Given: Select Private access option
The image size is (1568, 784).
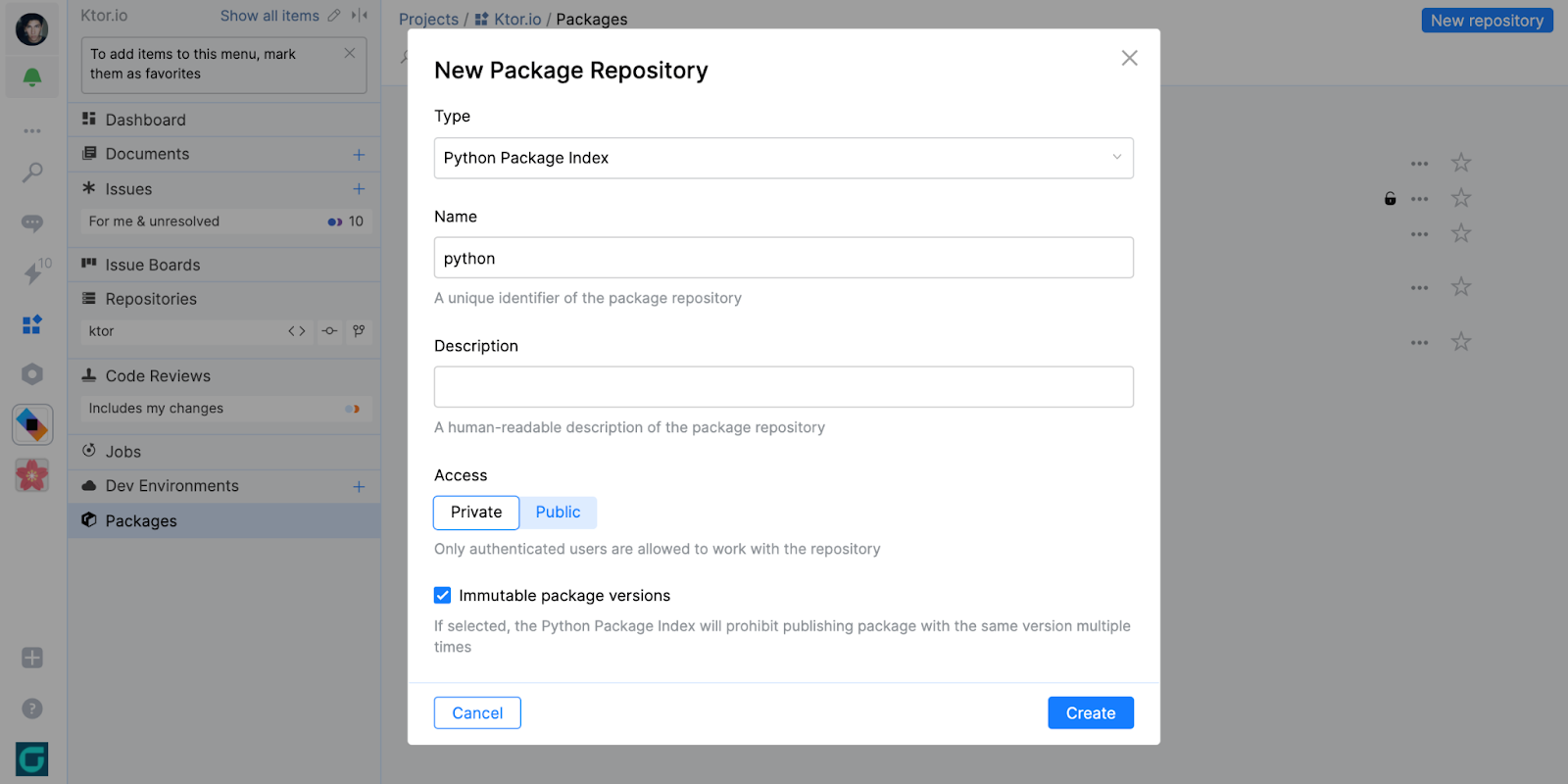Looking at the screenshot, I should (x=476, y=513).
